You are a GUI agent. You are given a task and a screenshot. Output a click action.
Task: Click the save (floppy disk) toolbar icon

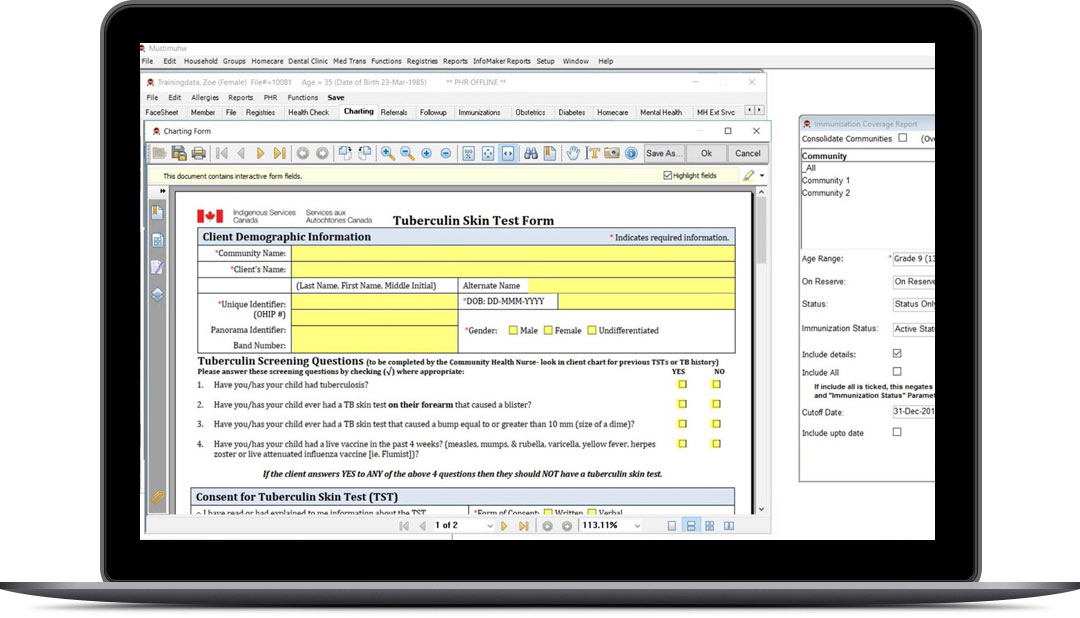click(179, 153)
